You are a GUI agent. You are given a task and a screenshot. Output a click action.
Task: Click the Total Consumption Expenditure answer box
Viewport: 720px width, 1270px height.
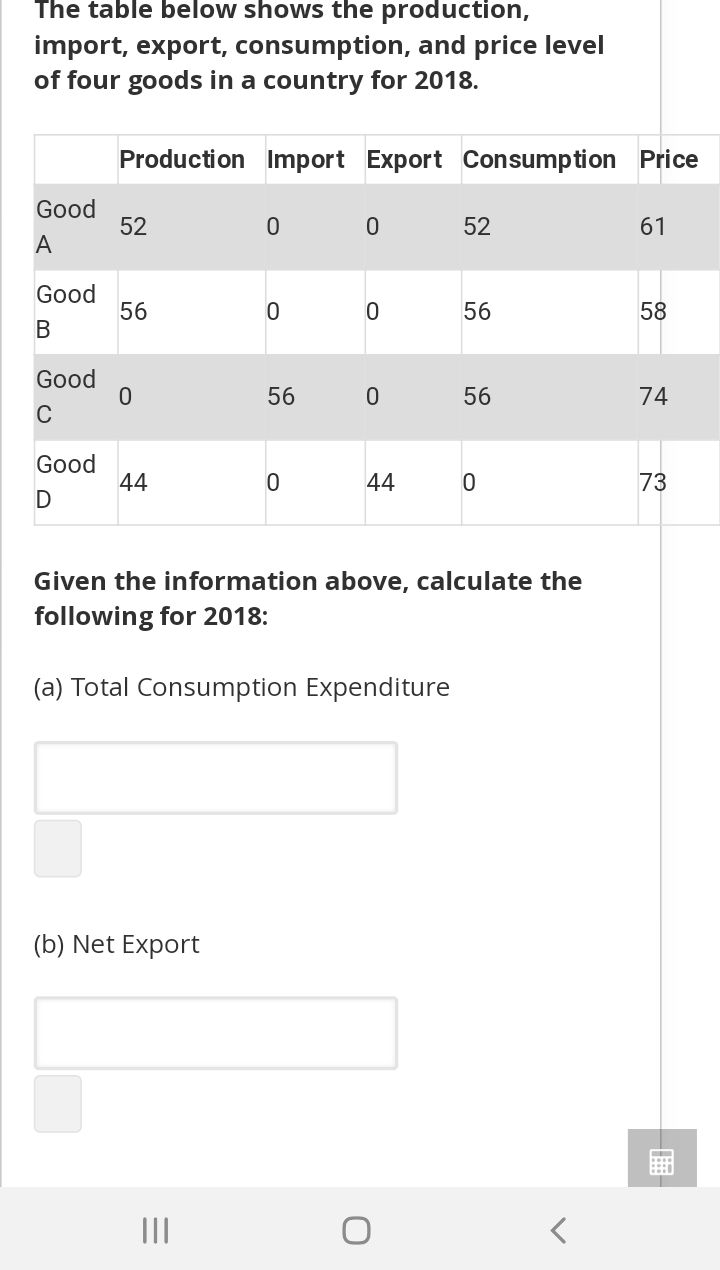point(215,777)
